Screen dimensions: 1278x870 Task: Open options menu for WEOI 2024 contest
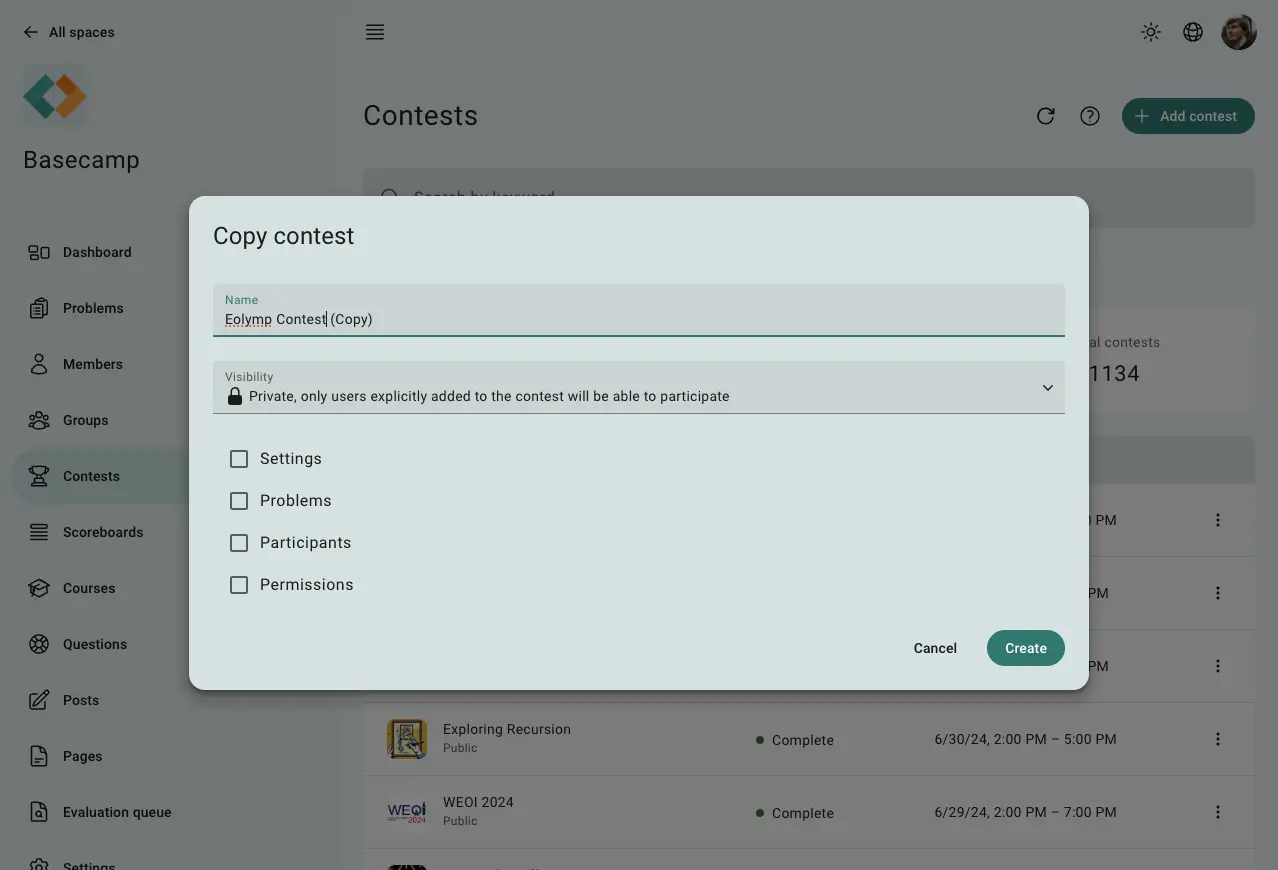point(1217,812)
